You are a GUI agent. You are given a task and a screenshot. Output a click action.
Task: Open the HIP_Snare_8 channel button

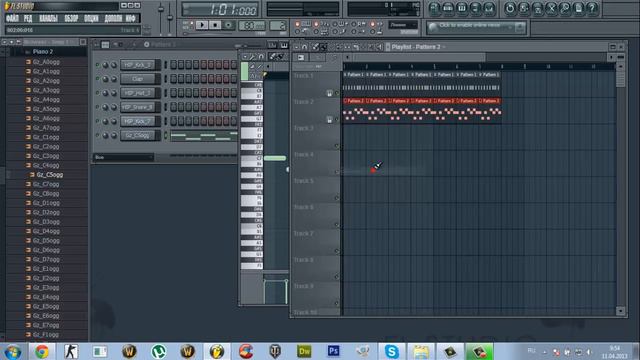(x=138, y=107)
